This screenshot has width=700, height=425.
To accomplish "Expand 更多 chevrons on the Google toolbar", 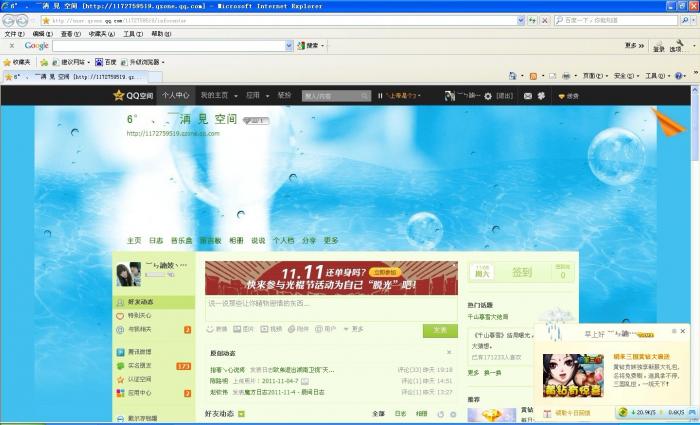I will (634, 46).
